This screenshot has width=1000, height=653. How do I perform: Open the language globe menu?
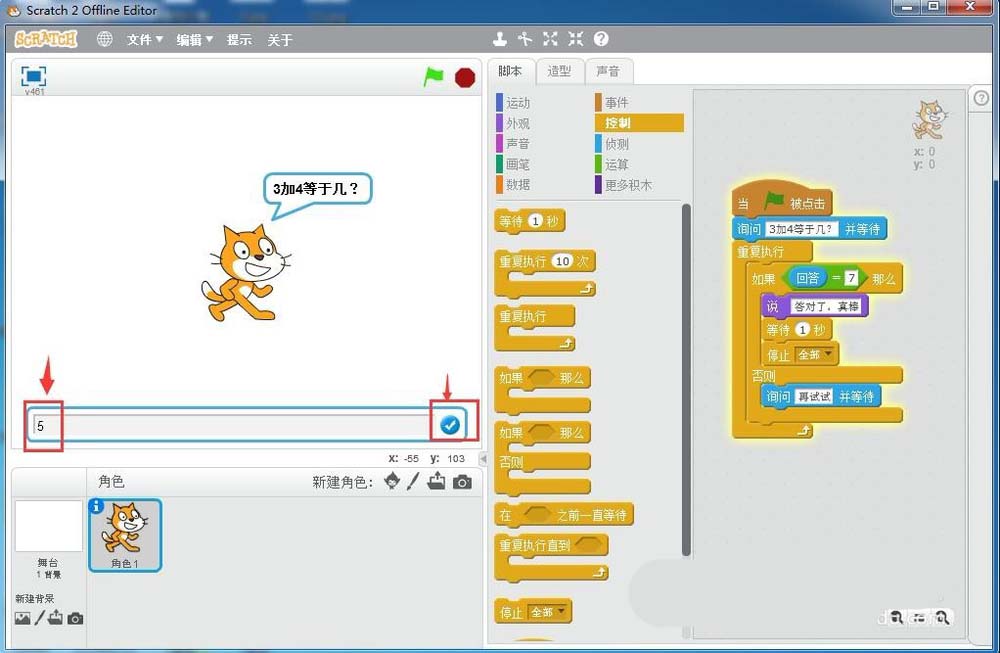click(105, 39)
